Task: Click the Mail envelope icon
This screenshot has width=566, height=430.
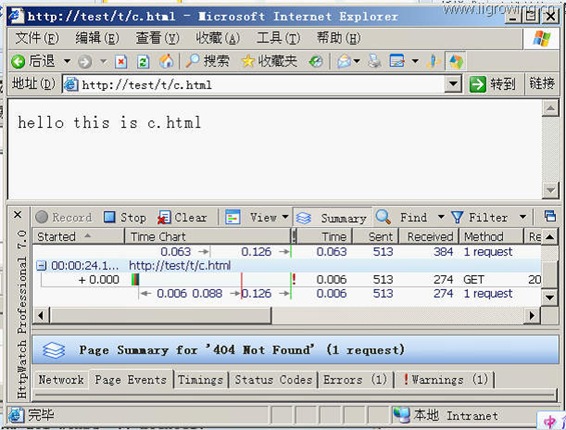Action: tap(344, 61)
